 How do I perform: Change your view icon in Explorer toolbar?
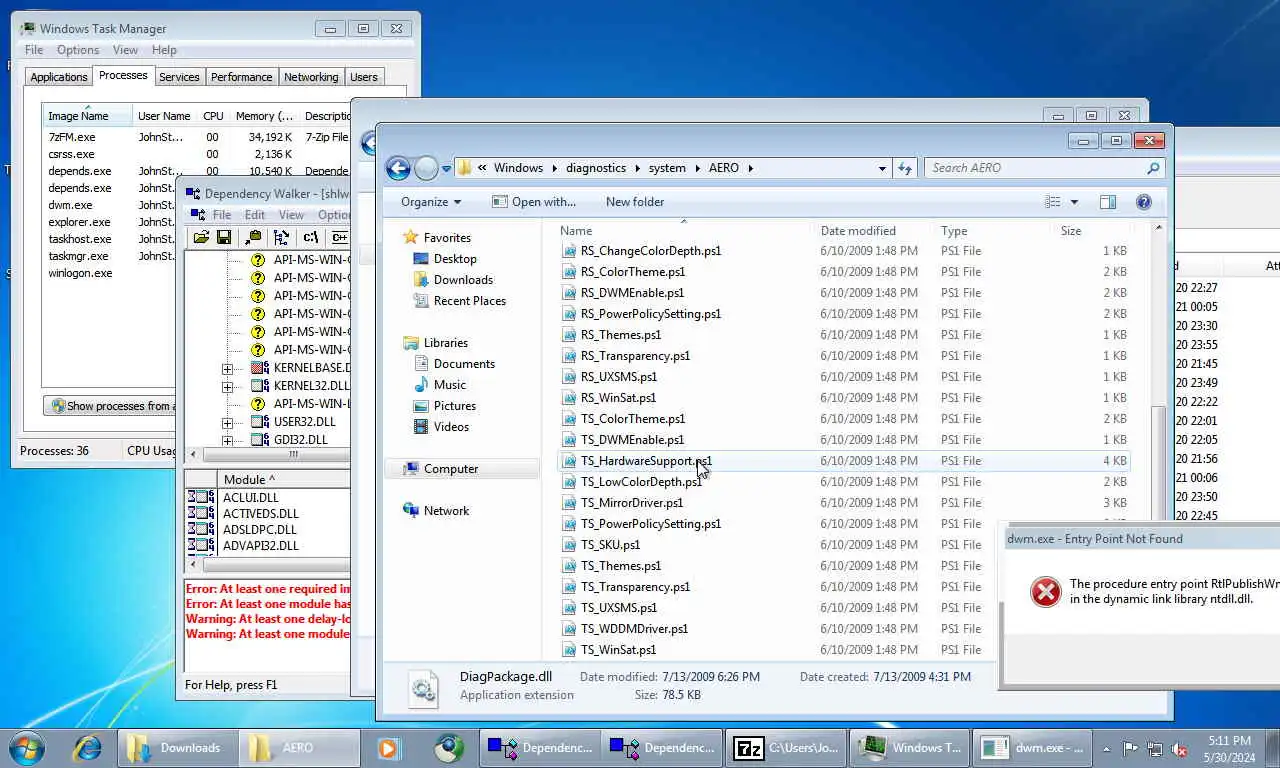[x=1052, y=202]
